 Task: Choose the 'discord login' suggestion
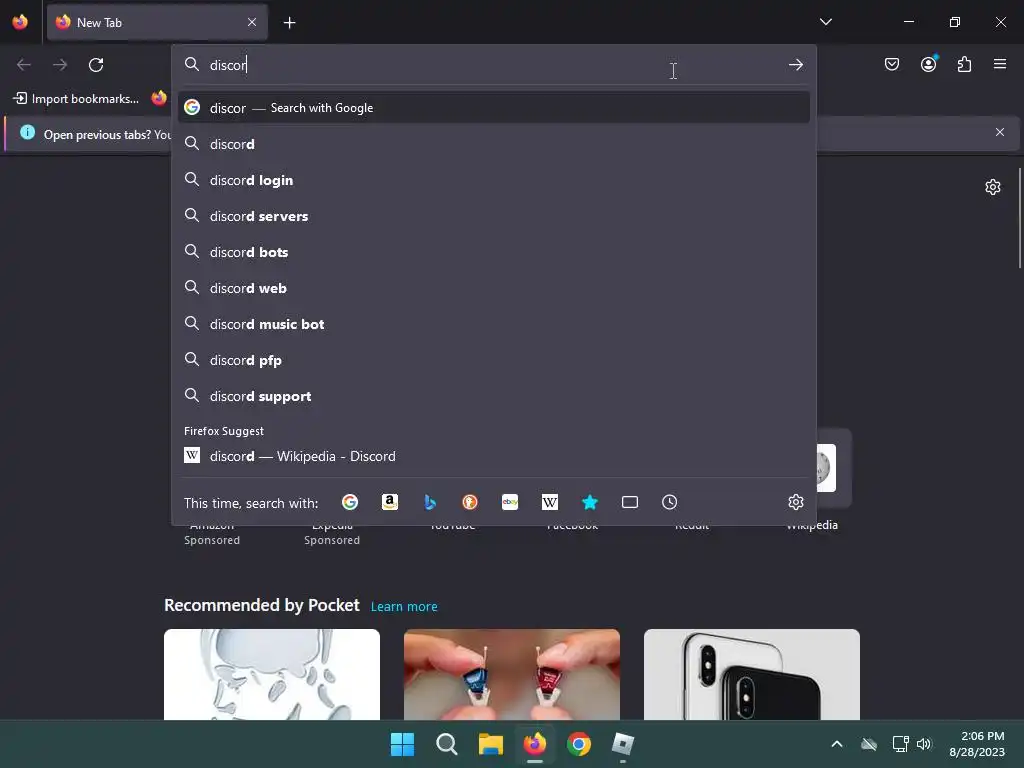(x=494, y=180)
